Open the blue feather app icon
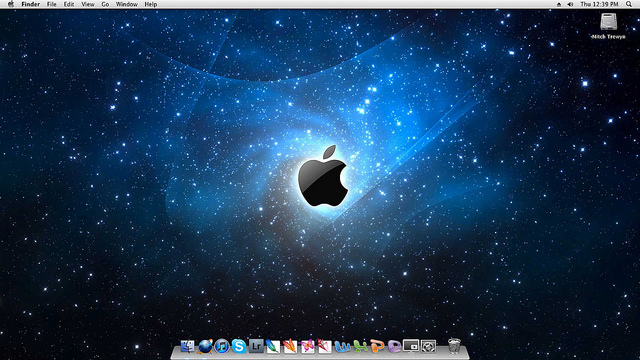The height and width of the screenshot is (360, 640). 273,346
